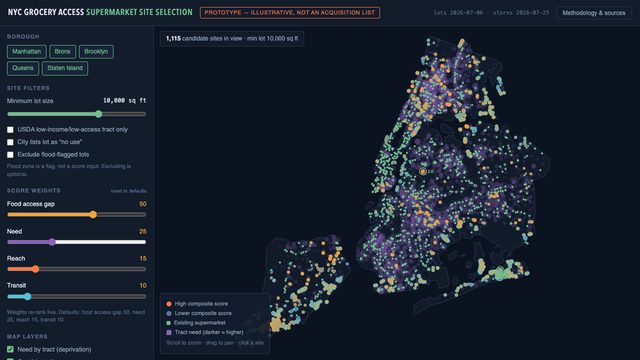Click the Reach weight value 15
The height and width of the screenshot is (360, 640).
click(143, 258)
